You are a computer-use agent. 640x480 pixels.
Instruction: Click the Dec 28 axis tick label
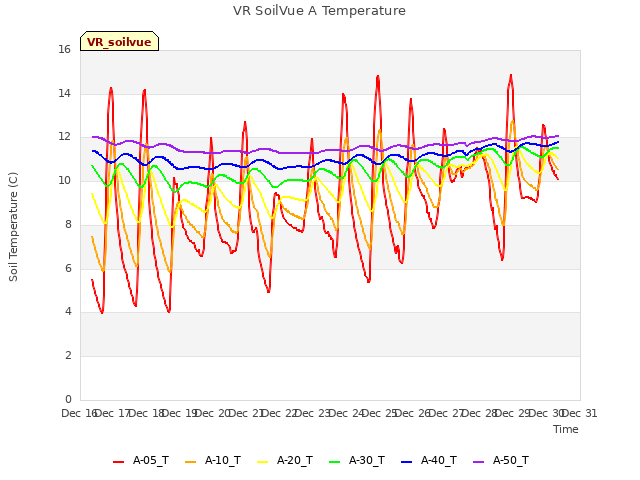tap(480, 413)
